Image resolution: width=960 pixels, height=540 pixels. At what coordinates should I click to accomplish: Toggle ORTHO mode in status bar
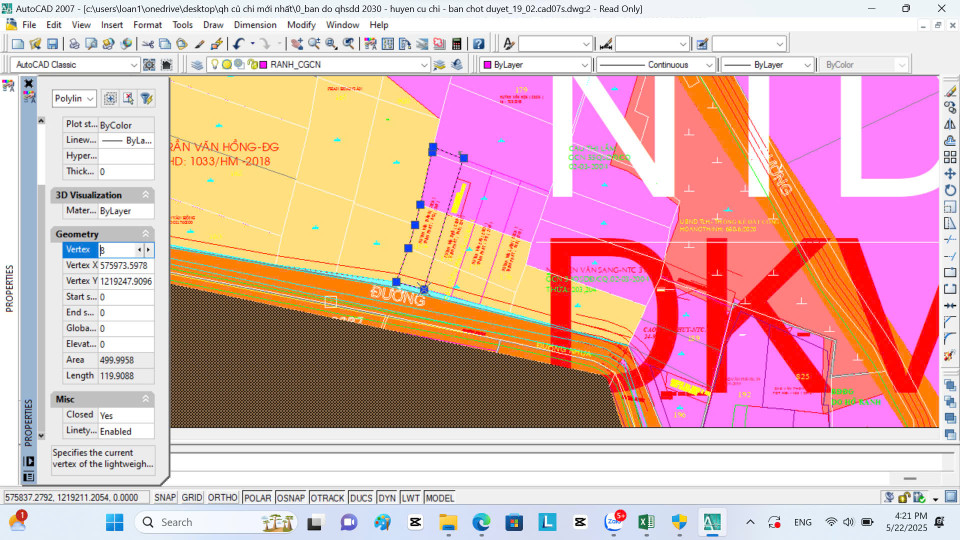pos(222,498)
